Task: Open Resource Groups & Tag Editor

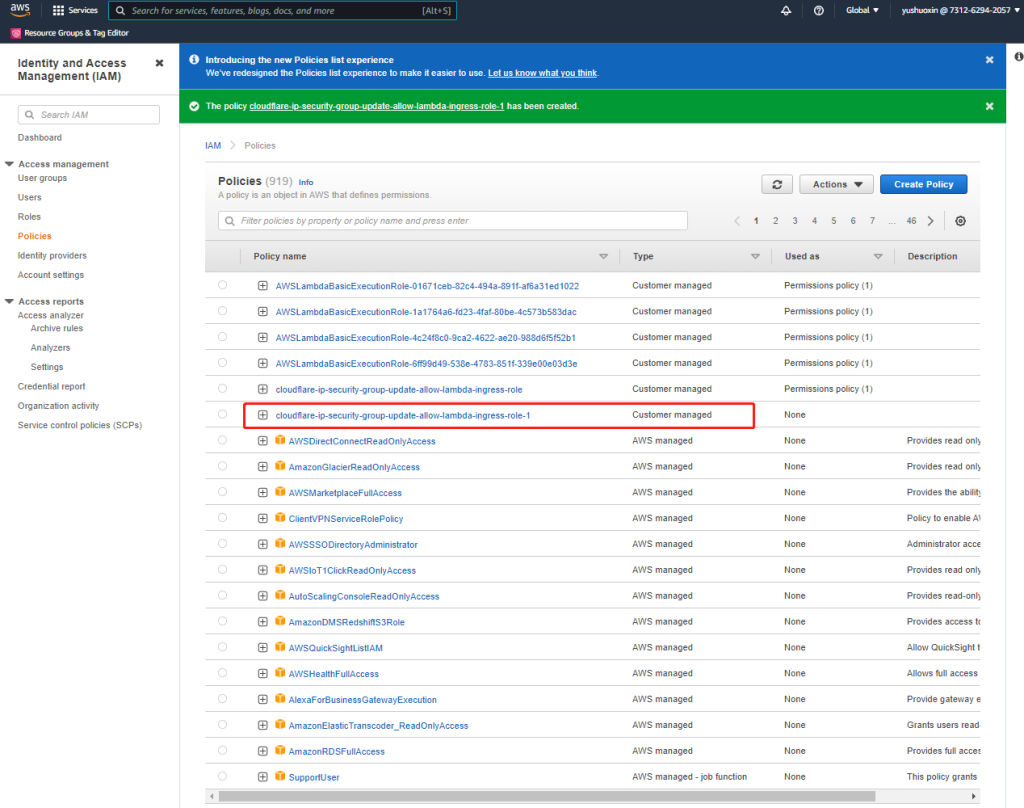Action: point(70,33)
